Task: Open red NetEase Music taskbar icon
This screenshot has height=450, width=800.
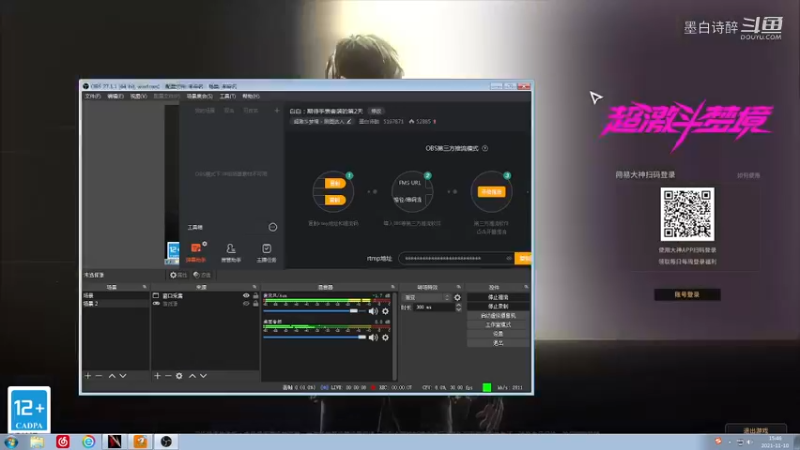Action: pos(63,442)
